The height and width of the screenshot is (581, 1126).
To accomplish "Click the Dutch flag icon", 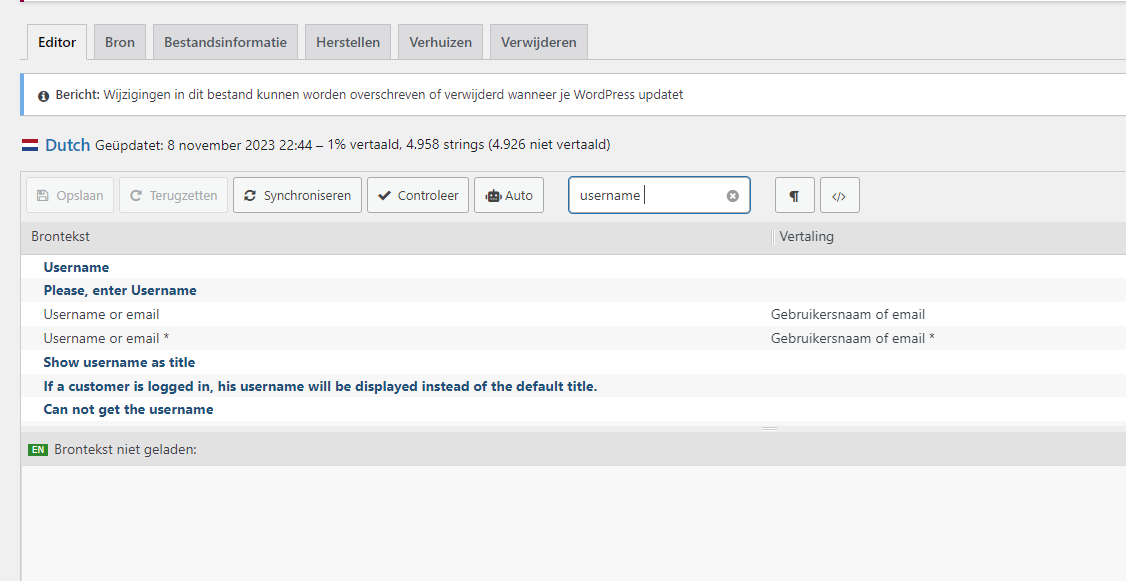I will click(29, 144).
